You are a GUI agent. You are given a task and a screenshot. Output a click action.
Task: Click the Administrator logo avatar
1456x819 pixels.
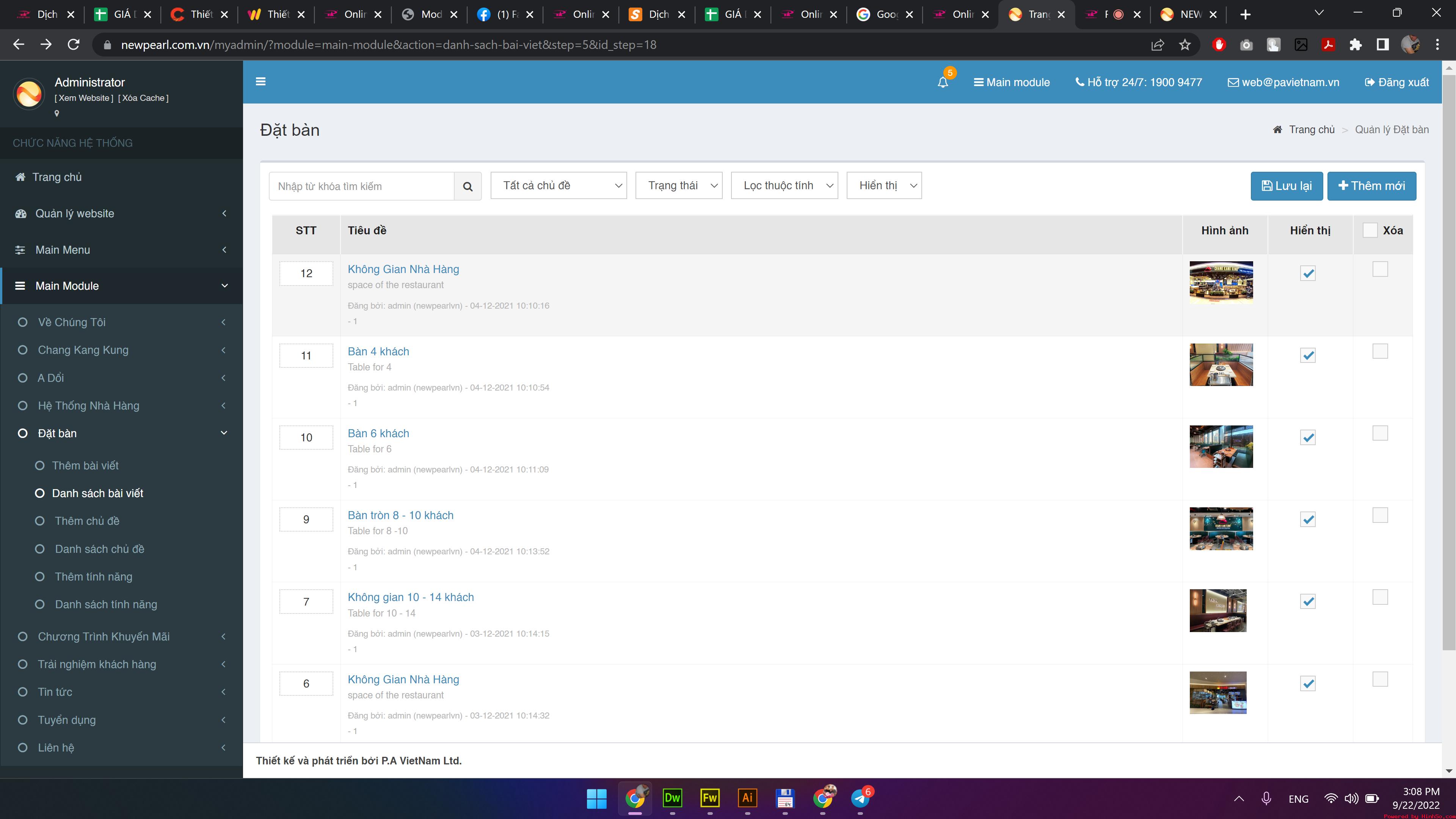29,93
